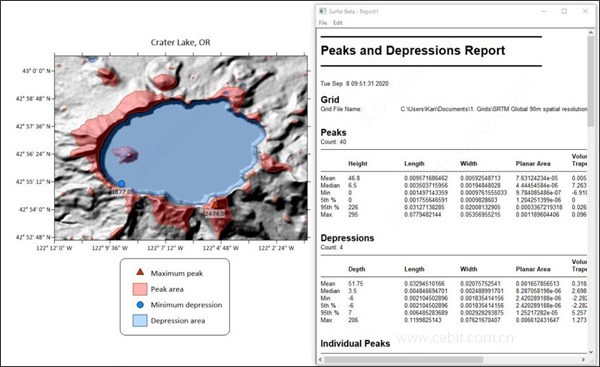
Task: Select the pink Peak area legend swatch
Action: click(x=140, y=289)
